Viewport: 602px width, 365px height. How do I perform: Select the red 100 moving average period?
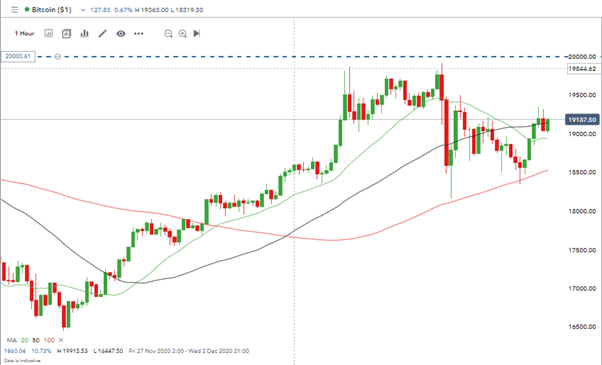click(49, 340)
